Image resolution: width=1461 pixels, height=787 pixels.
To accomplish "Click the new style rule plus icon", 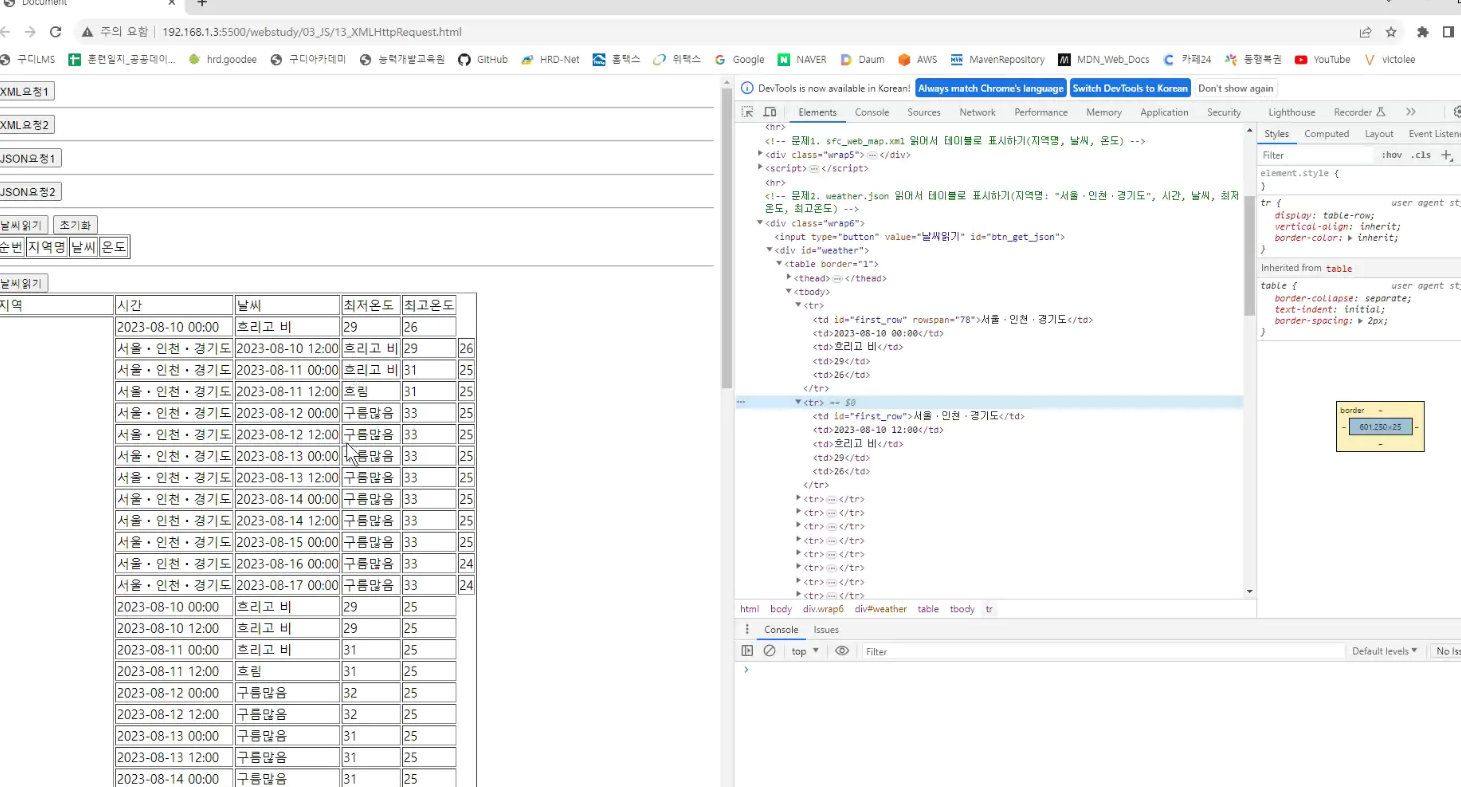I will pos(1446,155).
